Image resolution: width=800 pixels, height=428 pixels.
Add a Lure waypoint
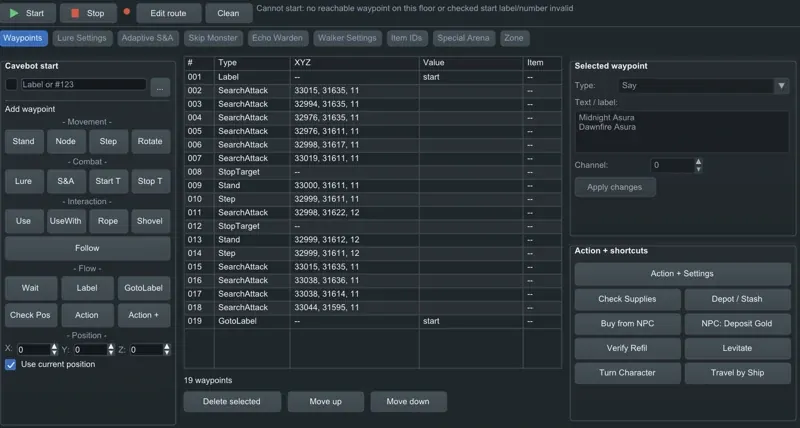[x=23, y=181]
